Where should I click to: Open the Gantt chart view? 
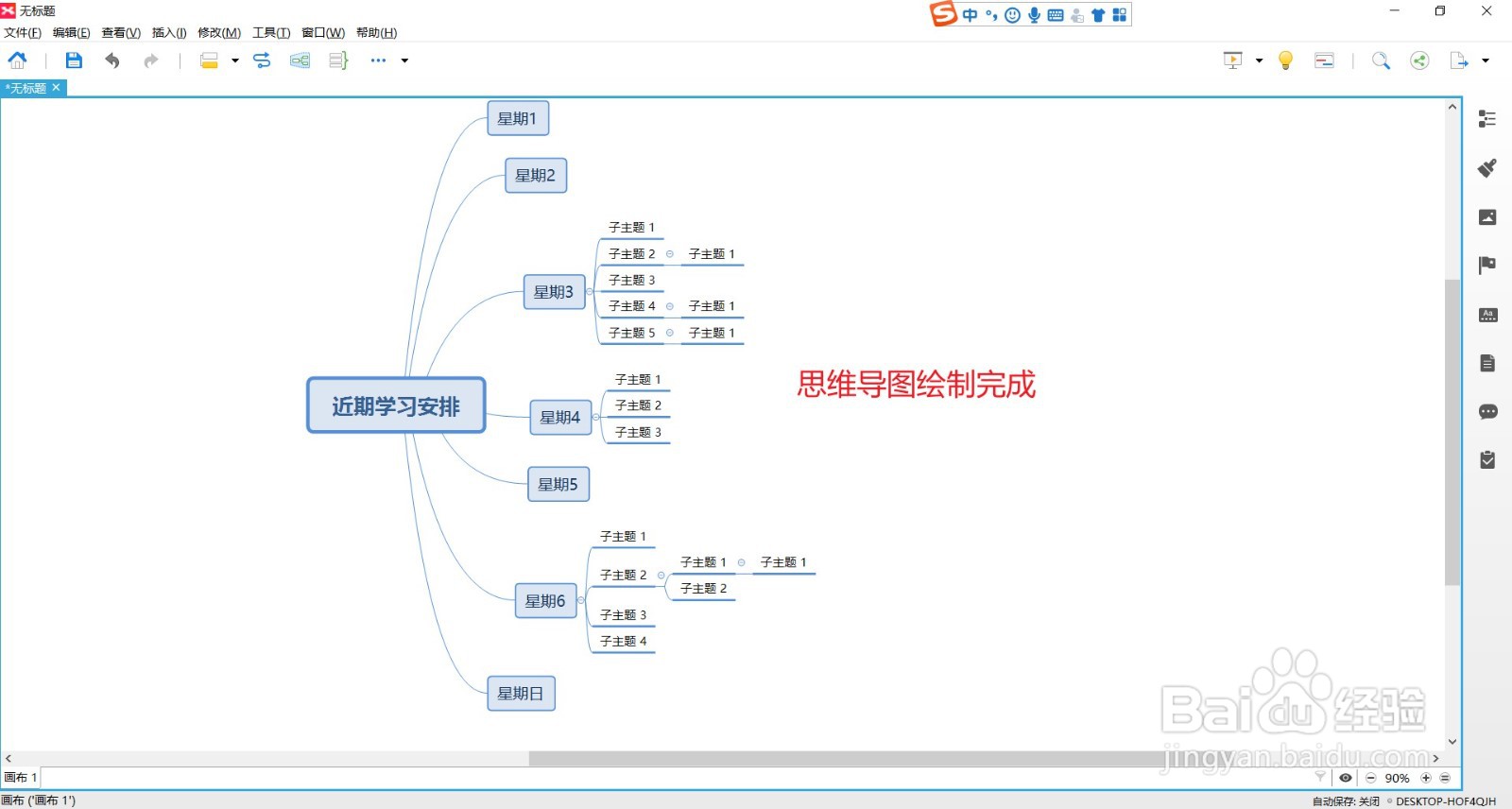1325,60
